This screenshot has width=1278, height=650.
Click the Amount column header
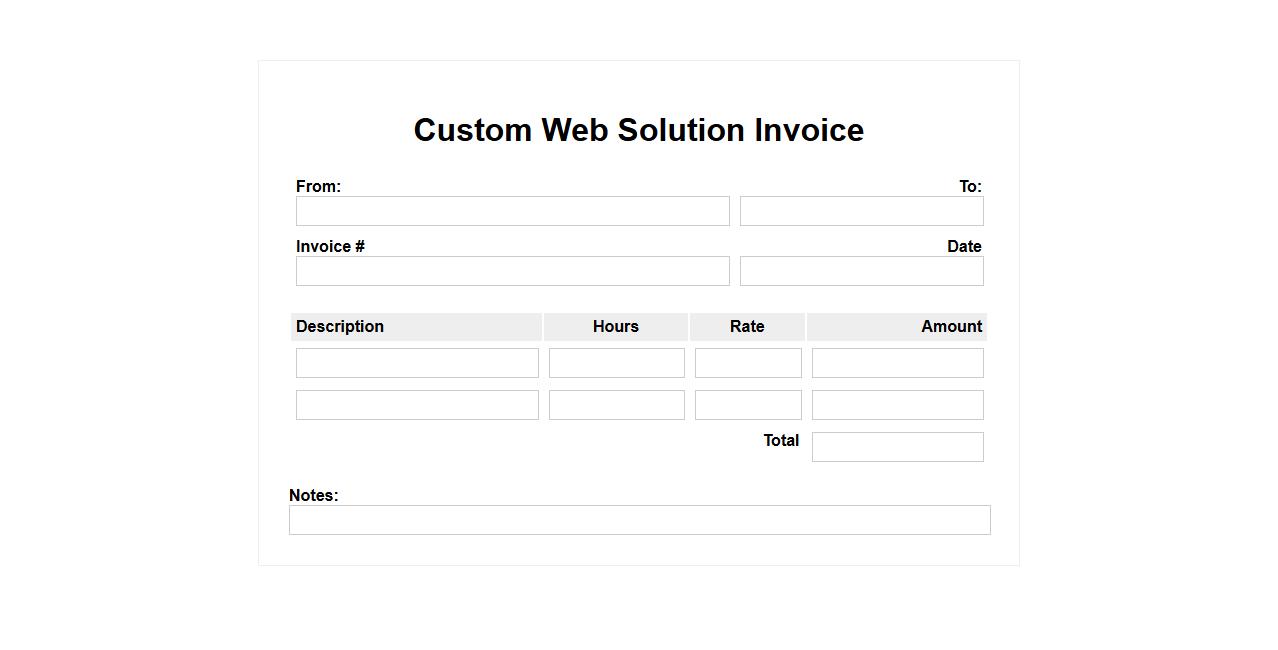pos(951,327)
